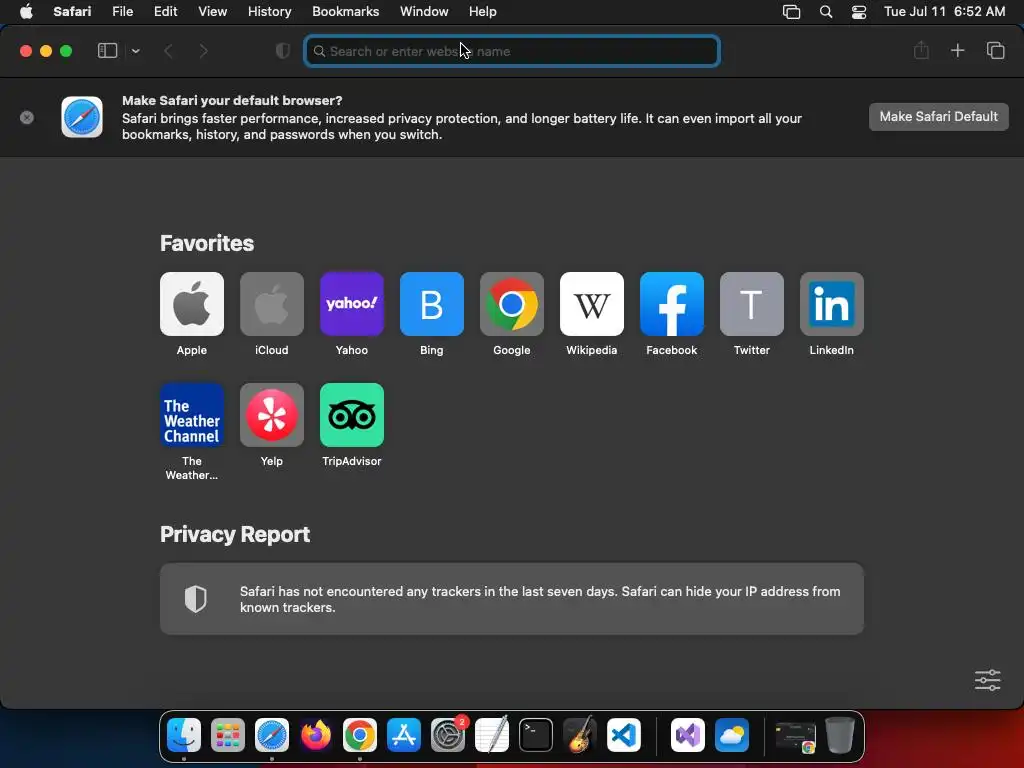This screenshot has height=768, width=1024.
Task: Open the privacy report shield in toolbar
Action: 282,51
